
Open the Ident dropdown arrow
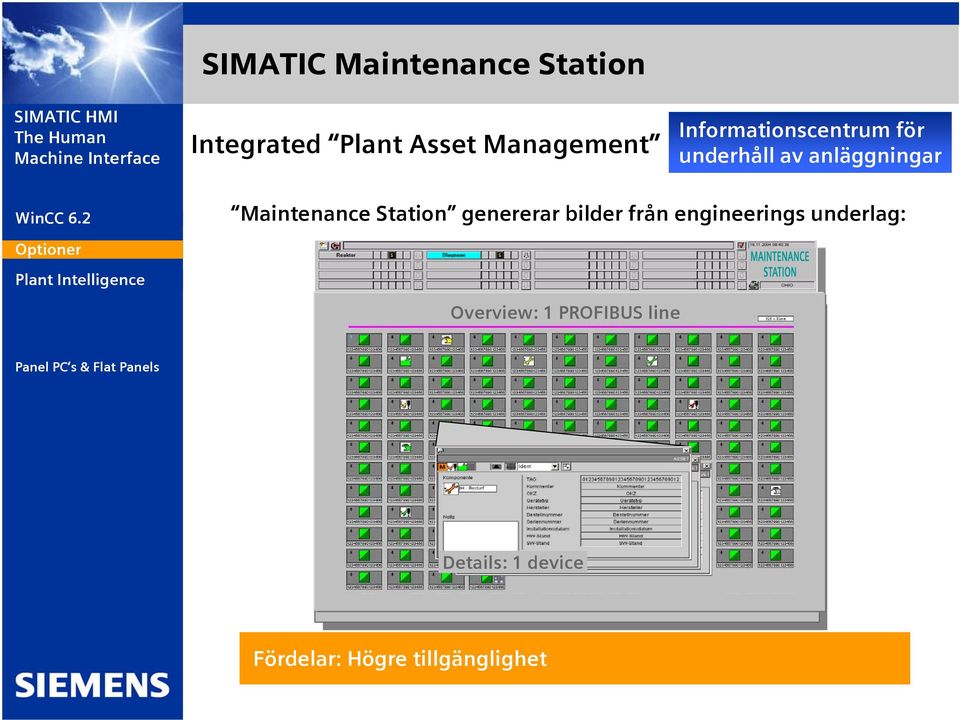555,467
